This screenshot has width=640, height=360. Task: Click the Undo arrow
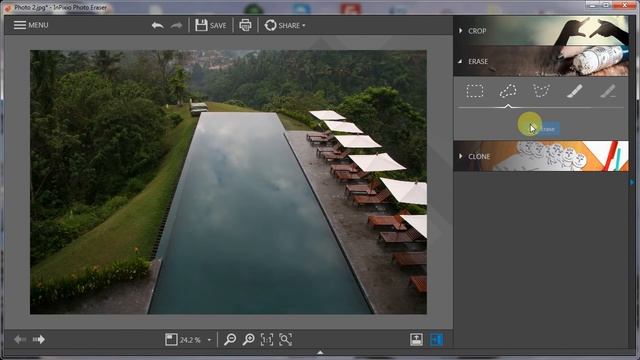tap(158, 25)
